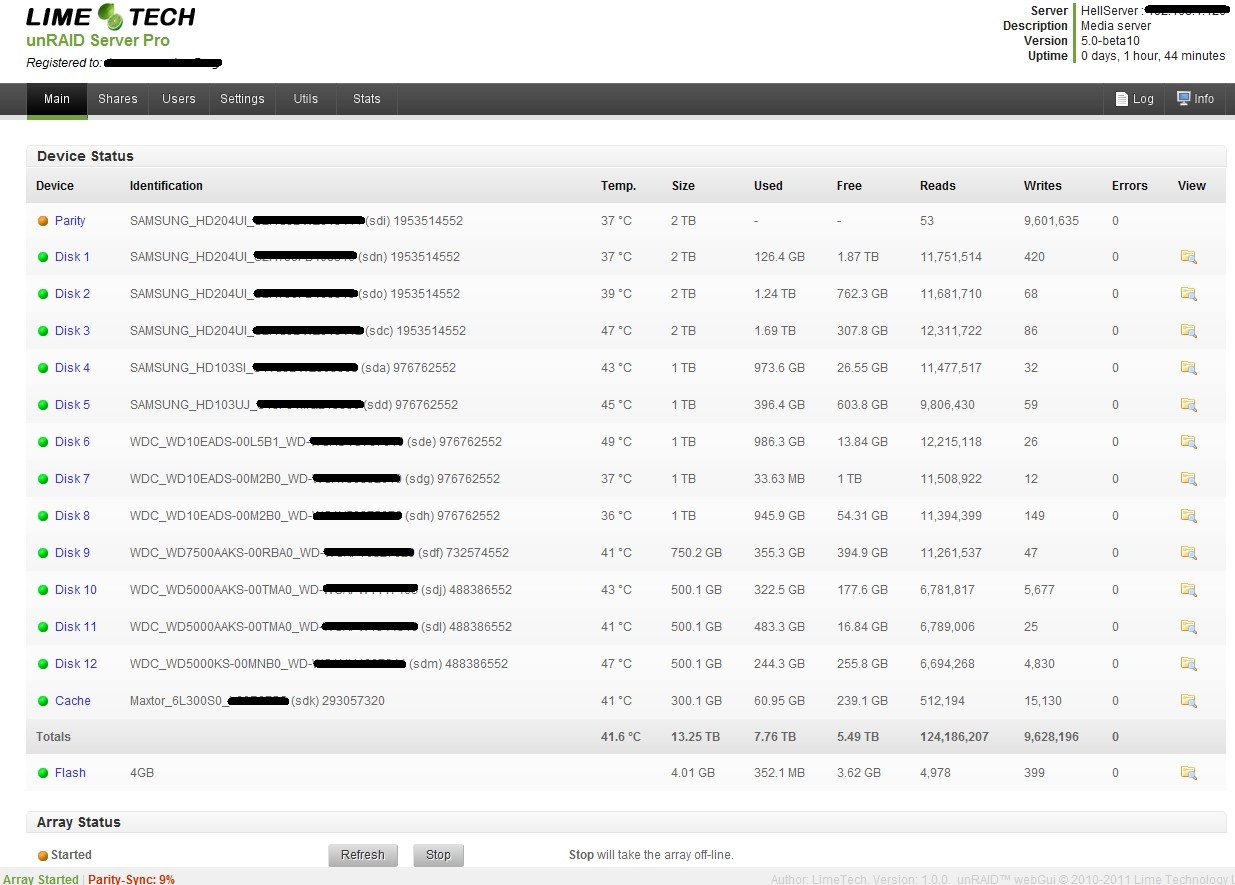Select the version text 5.0-beta10
Viewport: 1235px width, 885px height.
click(x=1112, y=41)
